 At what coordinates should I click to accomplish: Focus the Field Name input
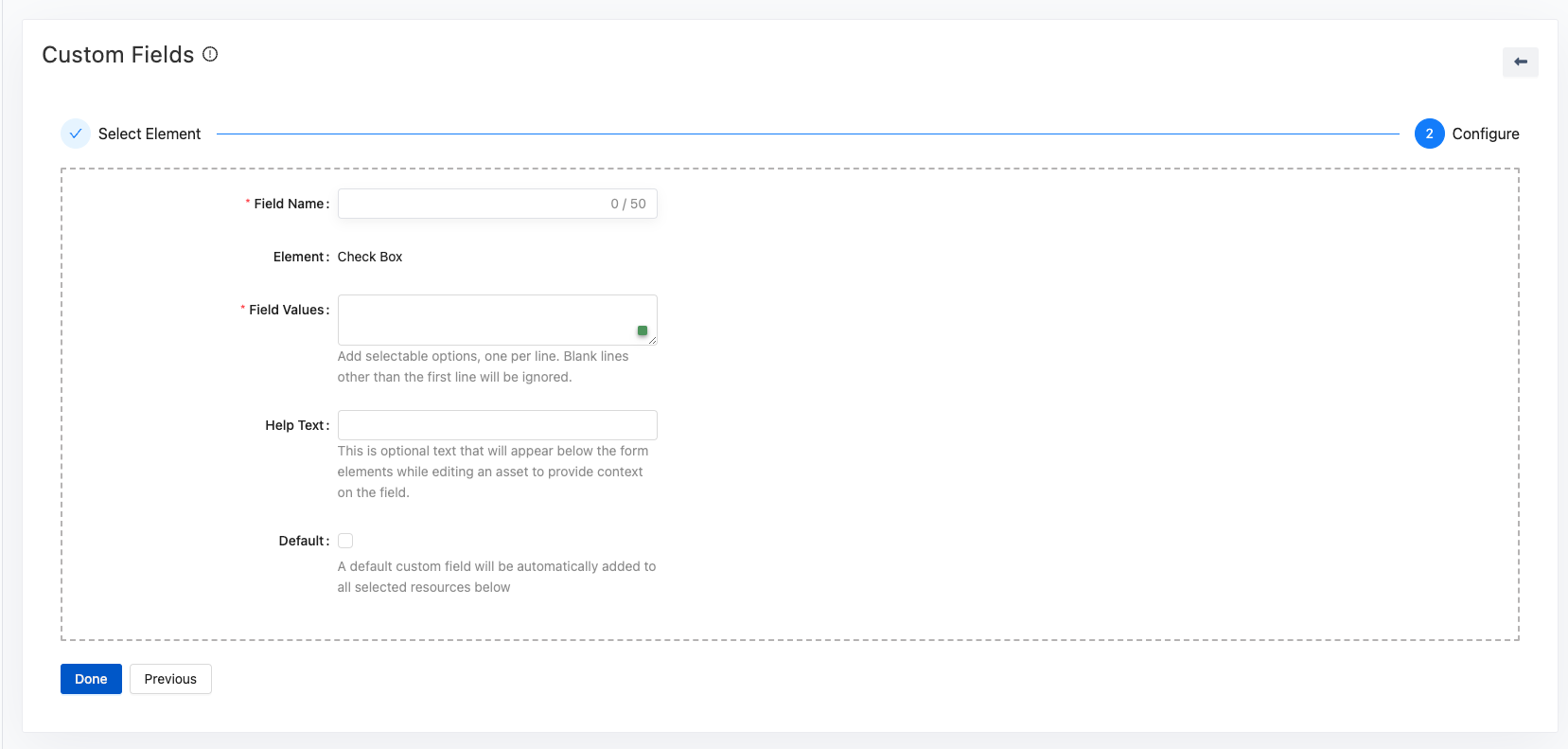click(473, 204)
